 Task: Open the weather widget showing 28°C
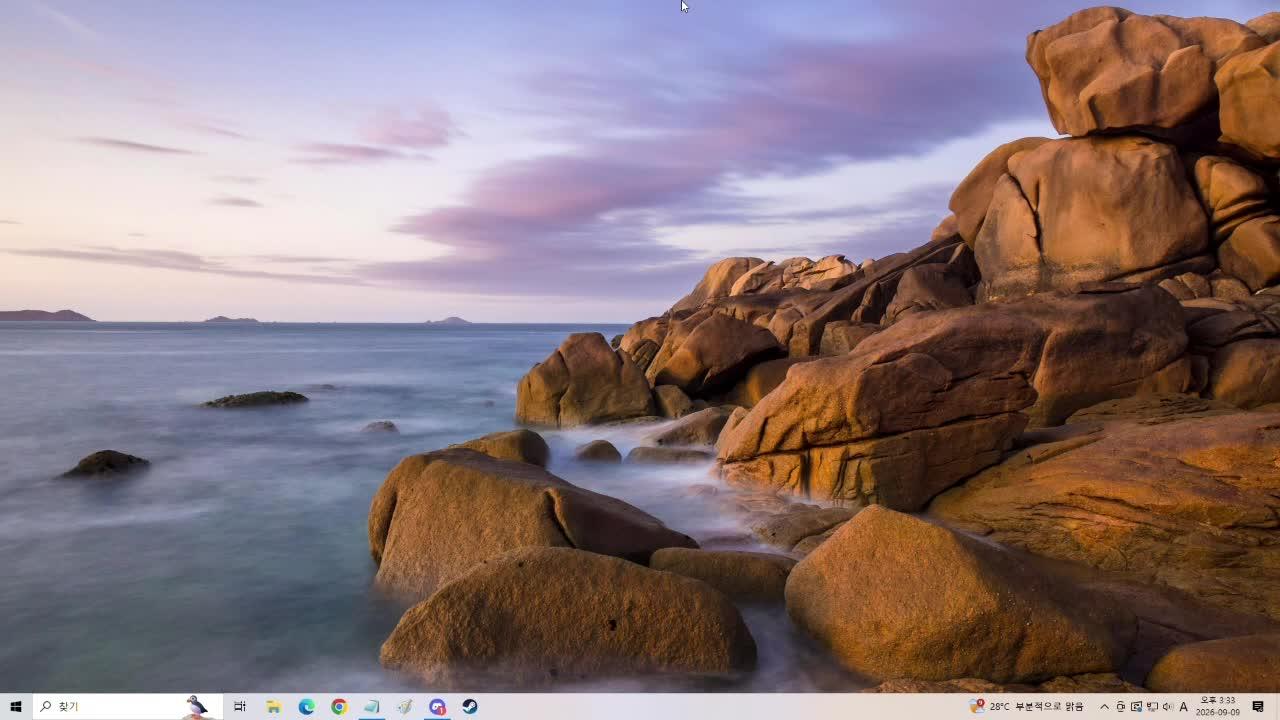(x=1027, y=706)
